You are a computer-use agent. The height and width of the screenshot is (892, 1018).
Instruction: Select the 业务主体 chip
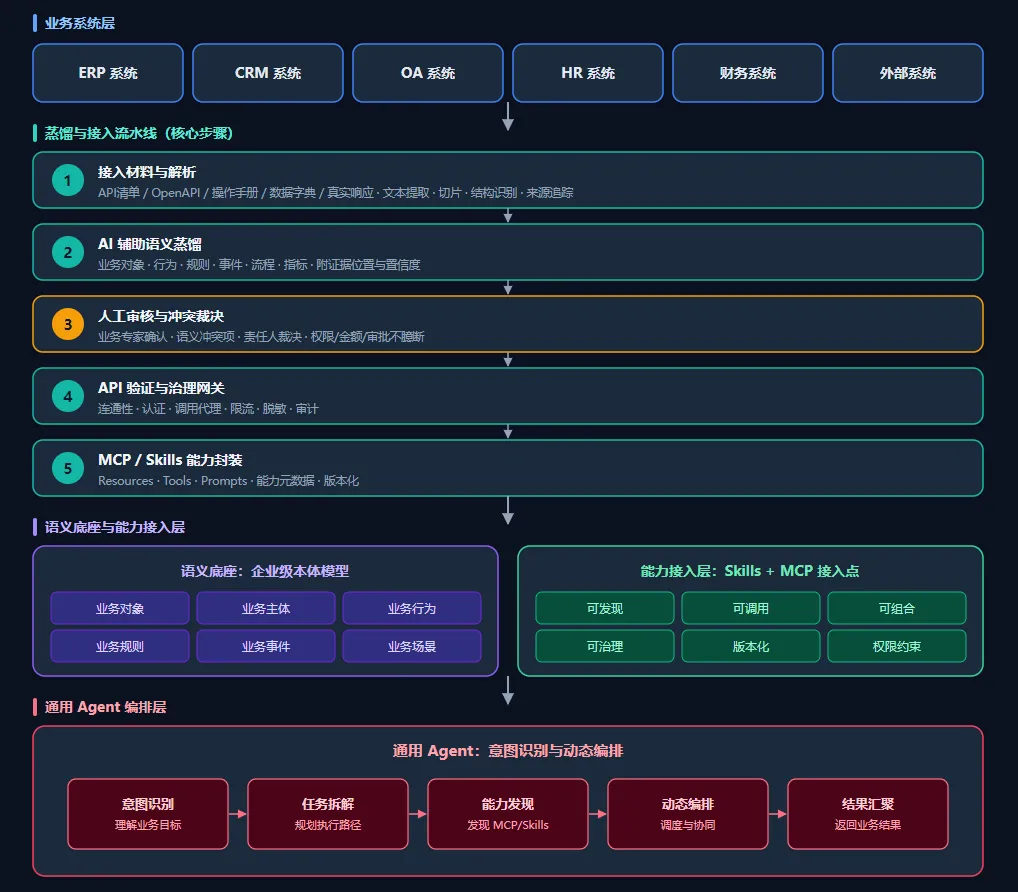click(266, 608)
